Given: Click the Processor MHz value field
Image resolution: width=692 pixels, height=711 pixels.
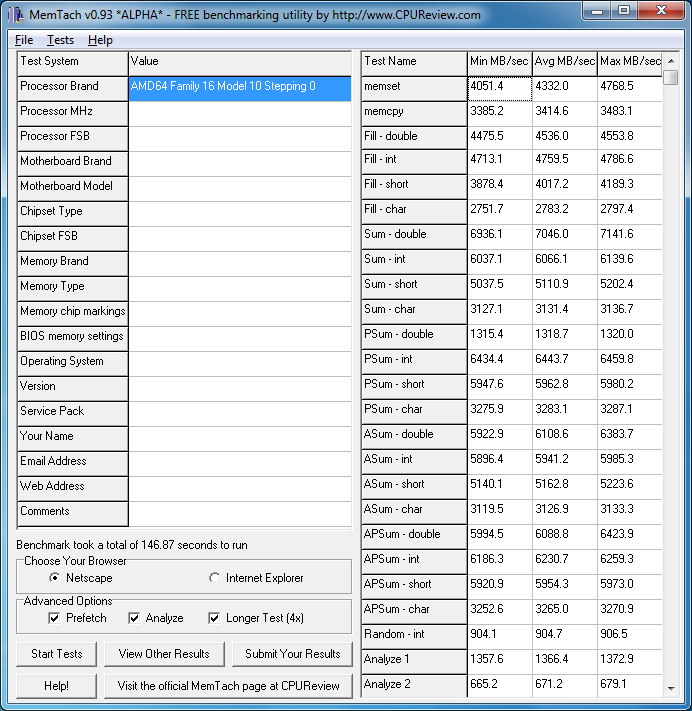Looking at the screenshot, I should point(240,114).
